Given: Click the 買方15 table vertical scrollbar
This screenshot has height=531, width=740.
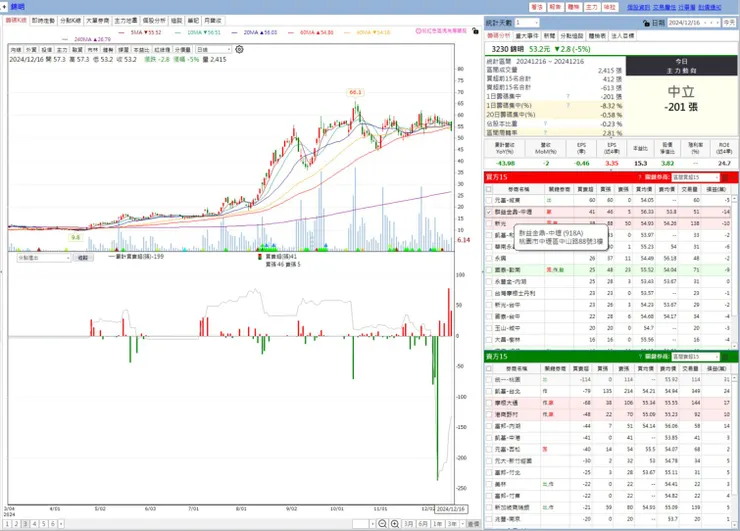Looking at the screenshot, I should tap(735, 272).
